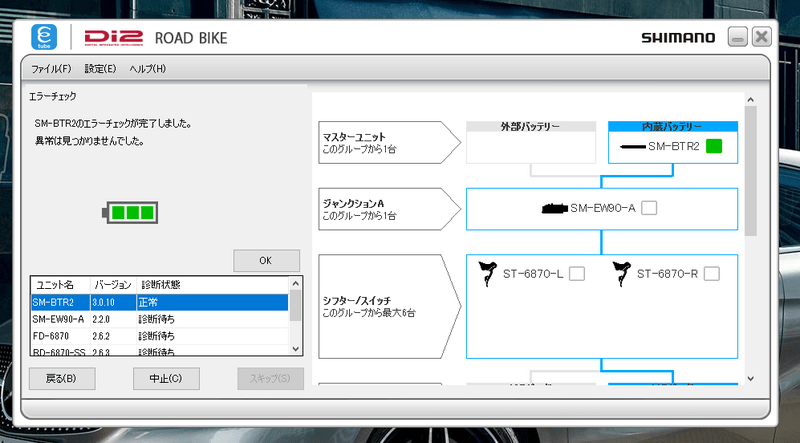Click the マスターユニット group label
Screen dimensions: 800x443
(389, 142)
